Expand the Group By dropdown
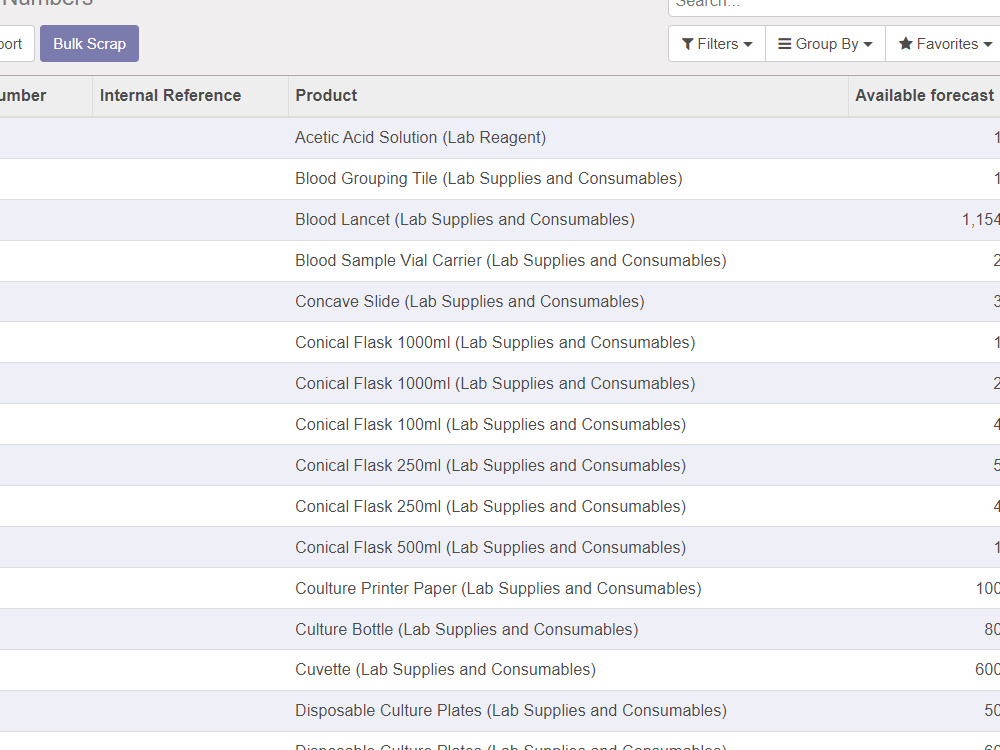 tap(825, 43)
